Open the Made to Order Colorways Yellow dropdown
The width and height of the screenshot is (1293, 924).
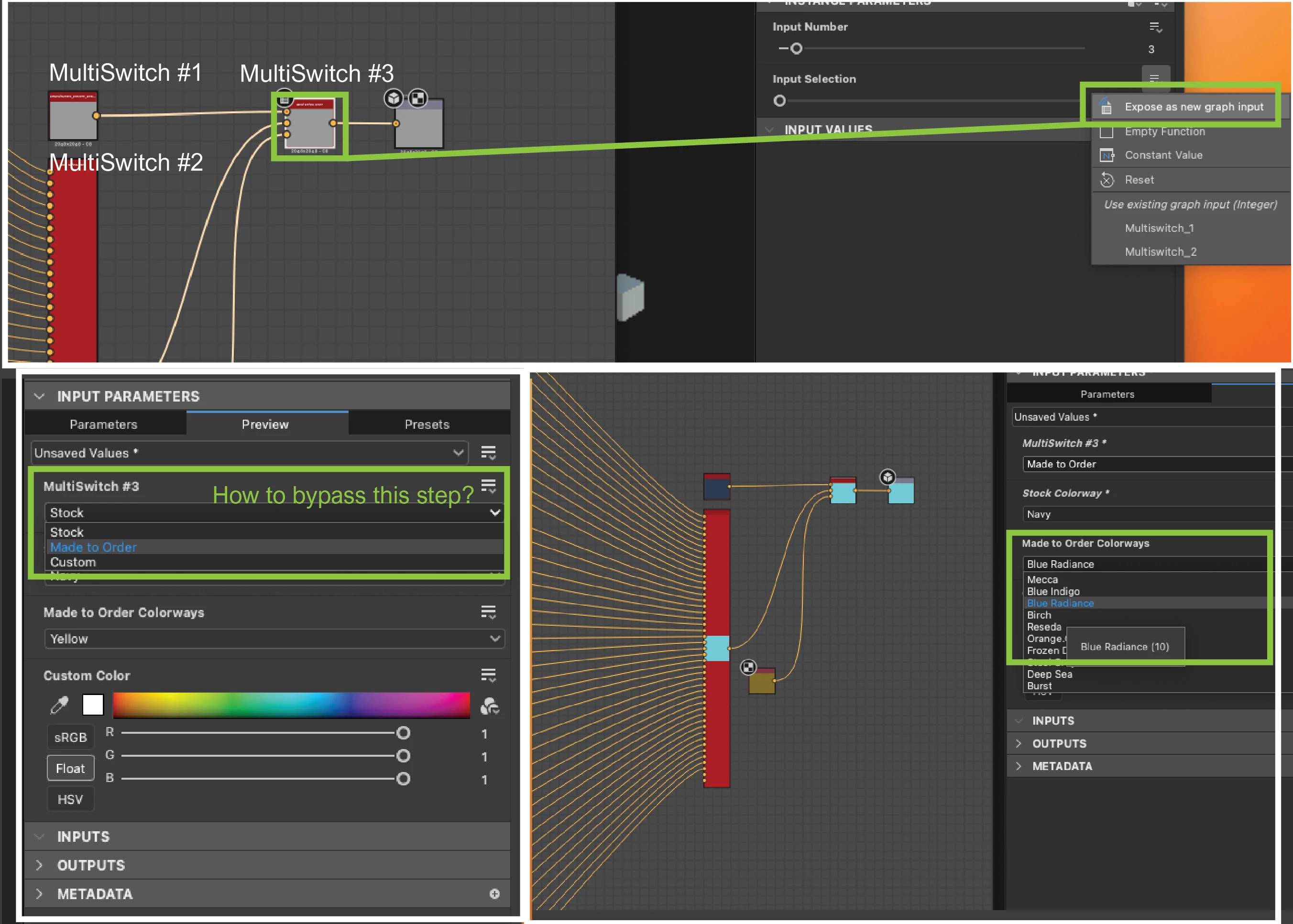pyautogui.click(x=274, y=638)
